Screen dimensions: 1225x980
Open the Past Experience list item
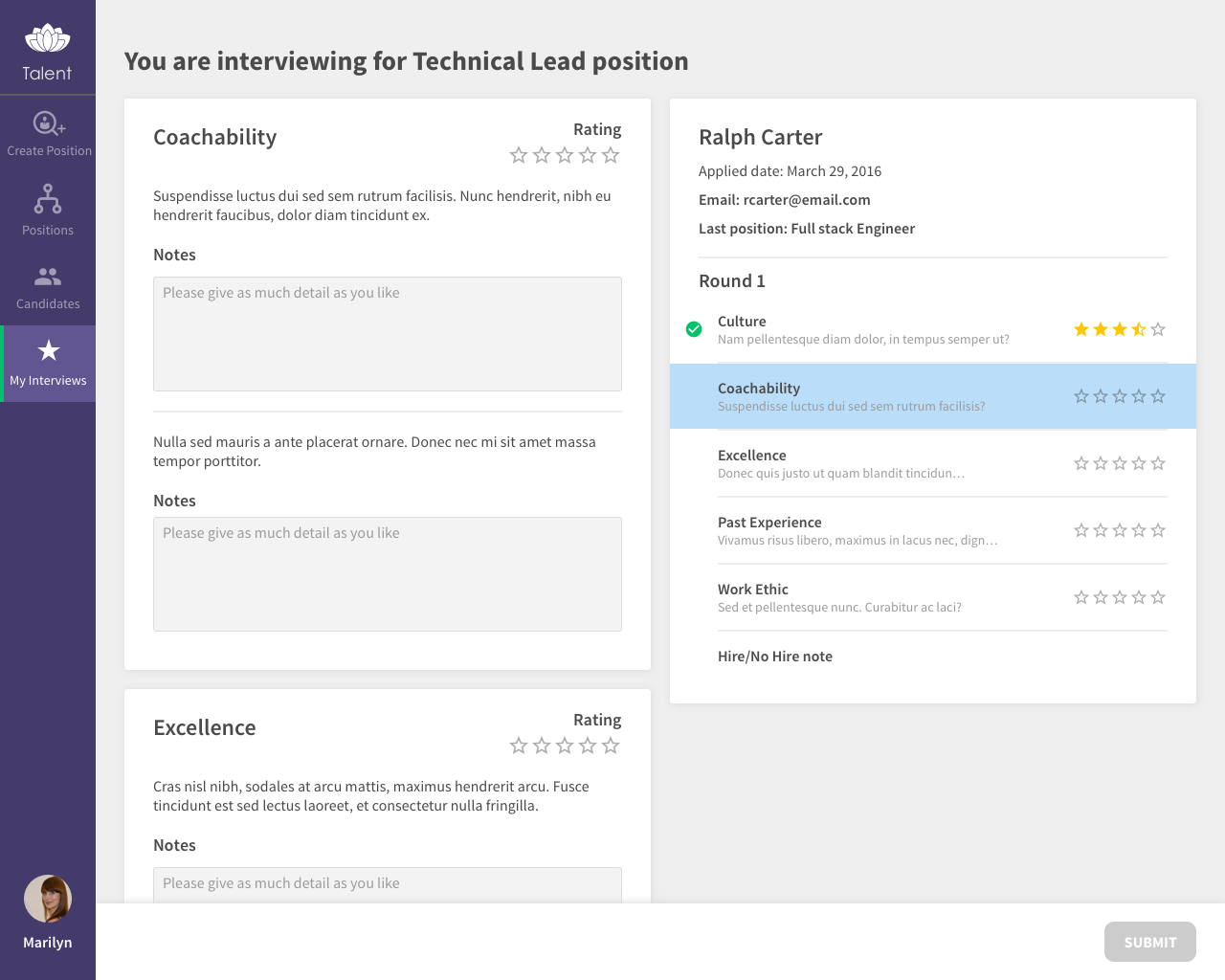click(933, 530)
